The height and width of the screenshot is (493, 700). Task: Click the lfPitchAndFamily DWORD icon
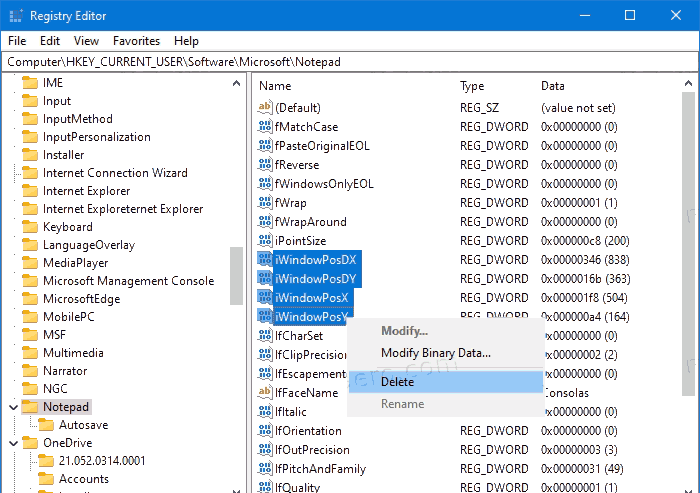point(264,468)
